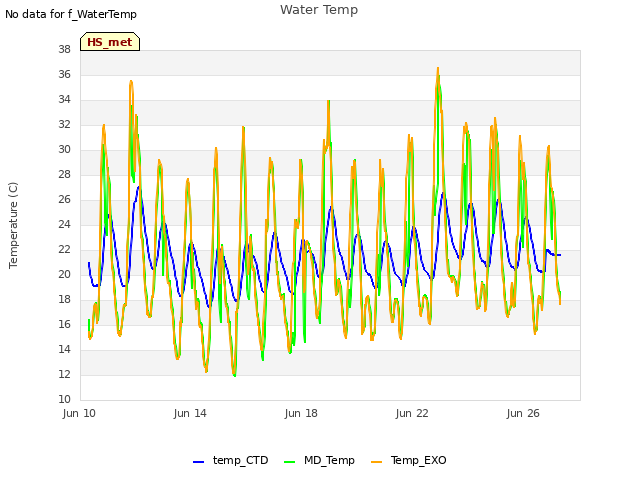Click the 12 y-axis tick label
The height and width of the screenshot is (480, 640).
pos(64,374)
